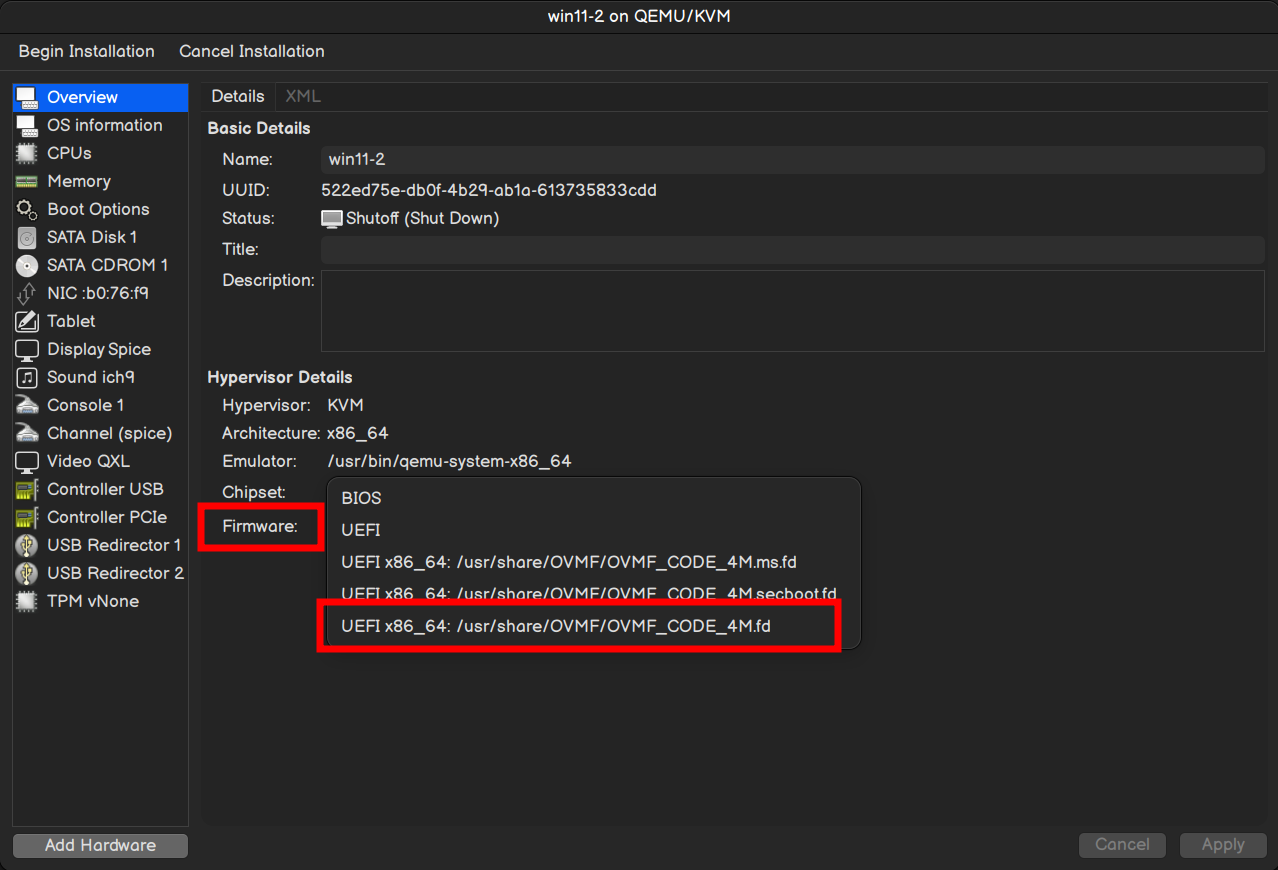
Task: Switch to the XML tab
Action: [x=303, y=96]
